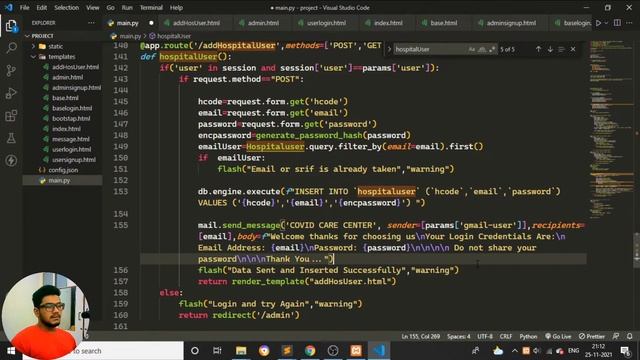Toggle Match Case in find widget
Image resolution: width=640 pixels, height=360 pixels.
[x=471, y=49]
